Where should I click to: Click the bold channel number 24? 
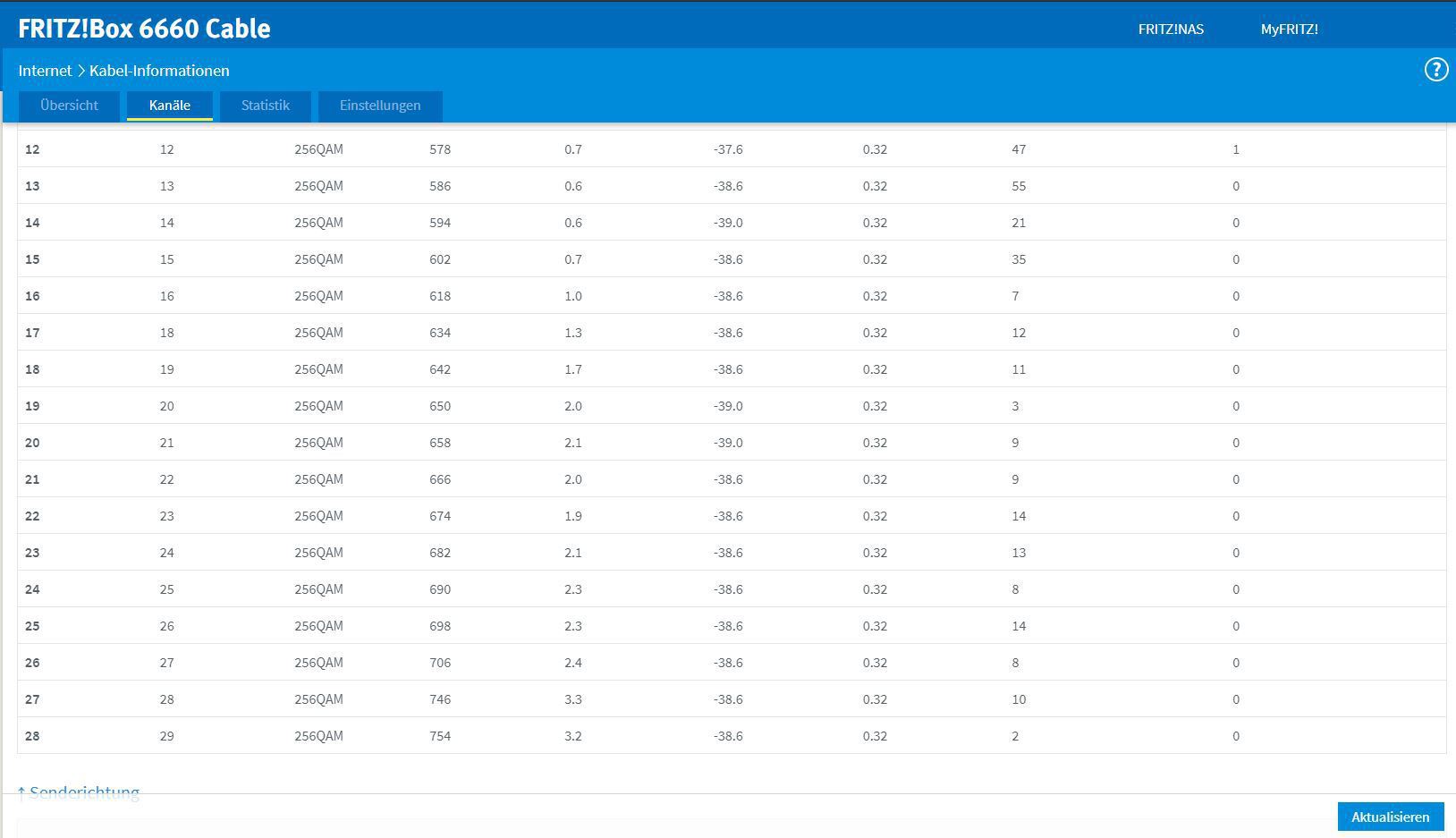point(32,590)
